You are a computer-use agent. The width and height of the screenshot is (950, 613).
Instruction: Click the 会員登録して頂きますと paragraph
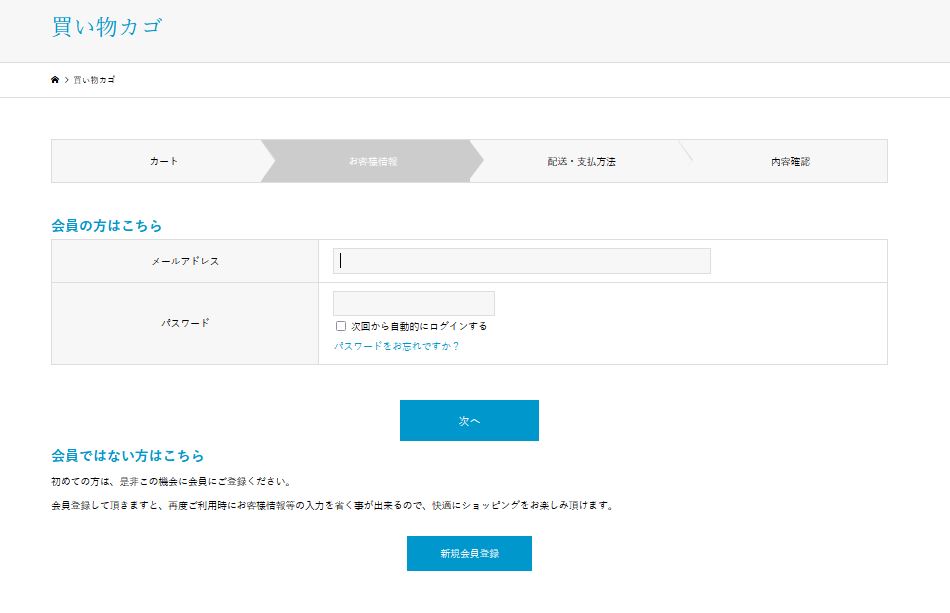point(333,505)
